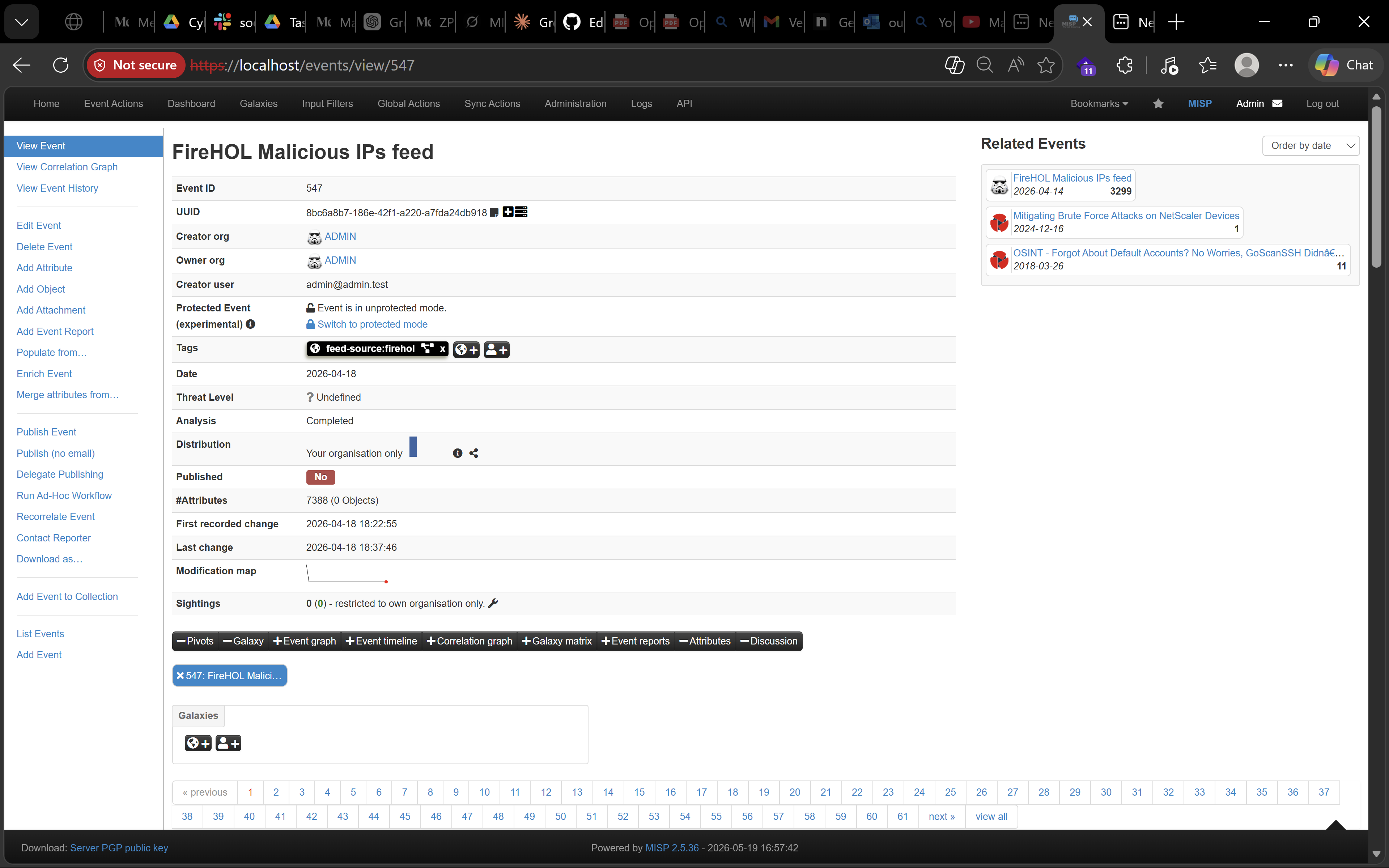Image resolution: width=1389 pixels, height=868 pixels.
Task: Click the page vertical scrollbar thumb
Action: 1376,187
